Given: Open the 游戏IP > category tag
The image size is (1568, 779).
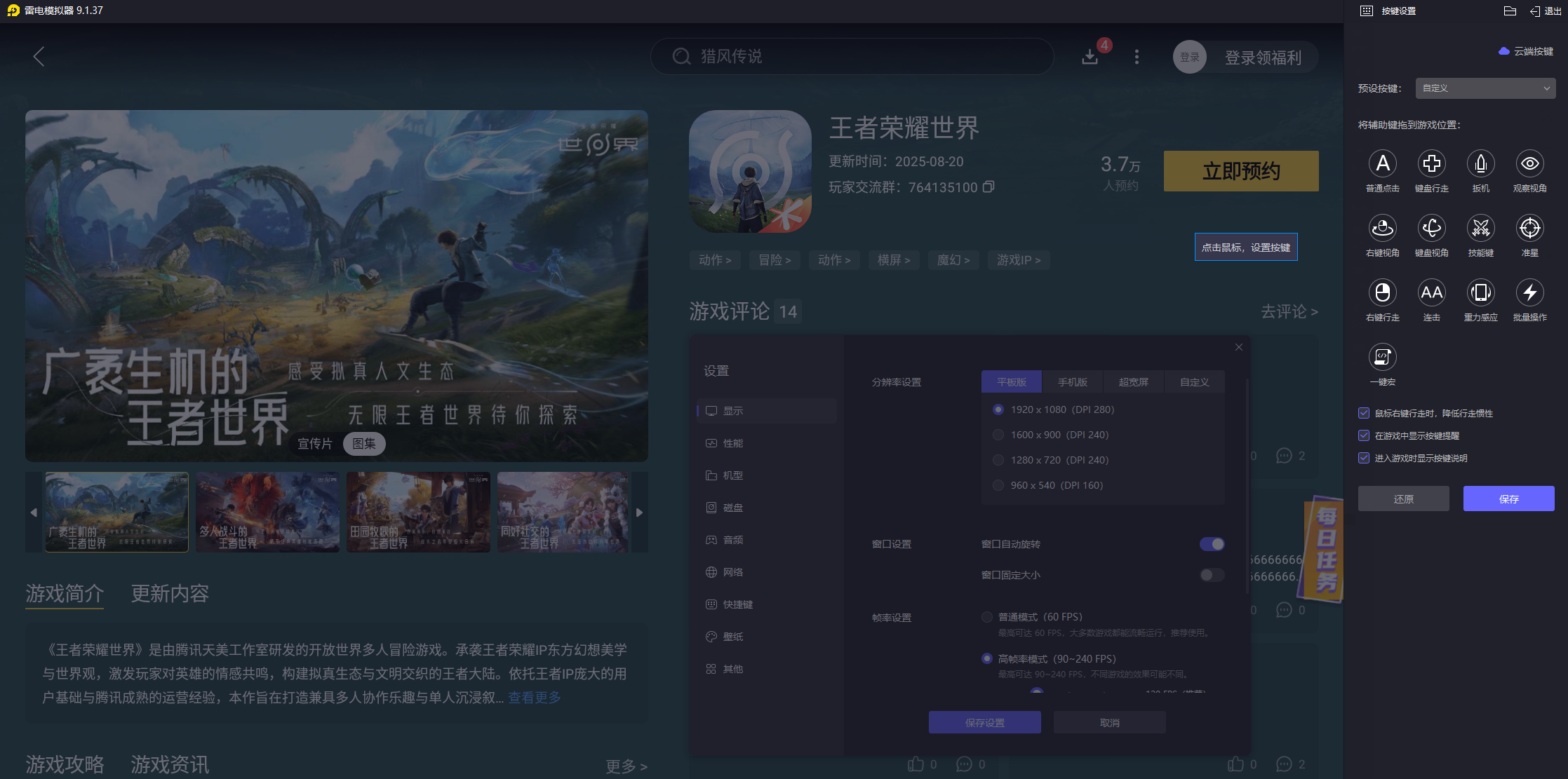Looking at the screenshot, I should [1019, 260].
